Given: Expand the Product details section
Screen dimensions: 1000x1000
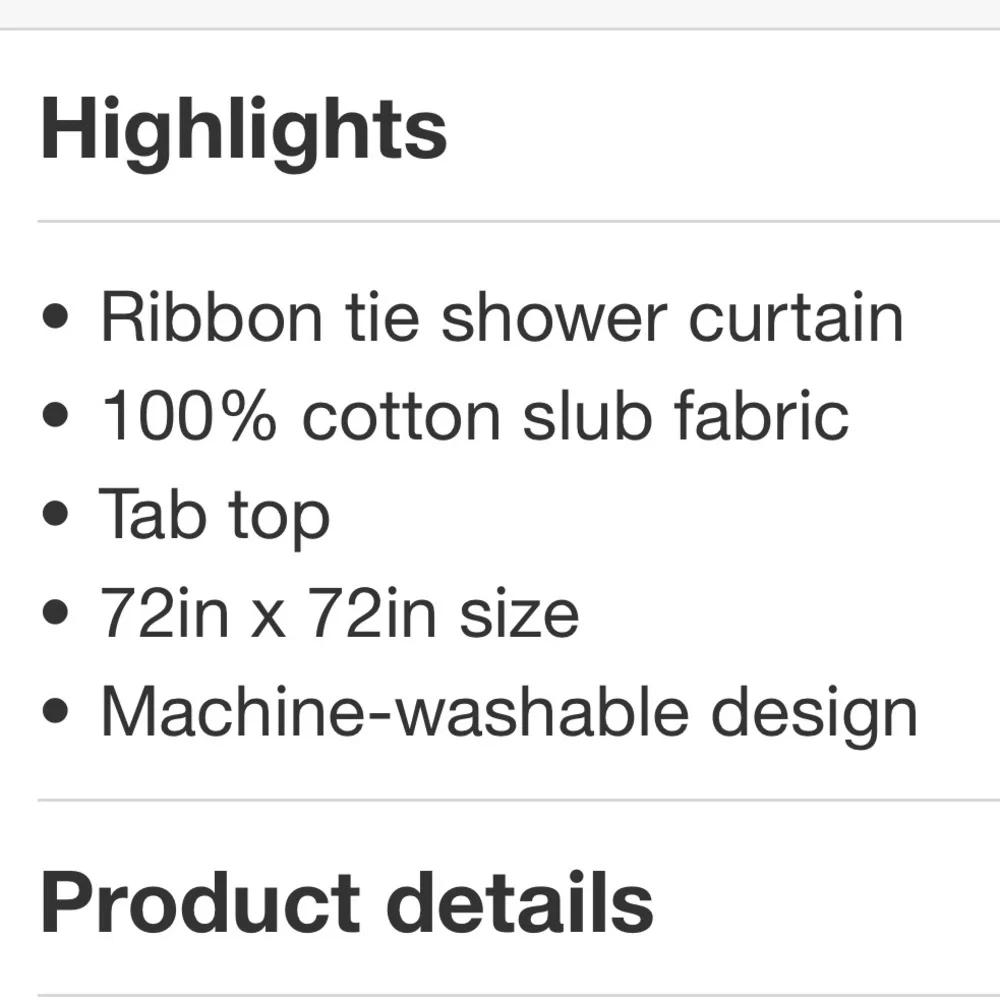Looking at the screenshot, I should tap(347, 902).
